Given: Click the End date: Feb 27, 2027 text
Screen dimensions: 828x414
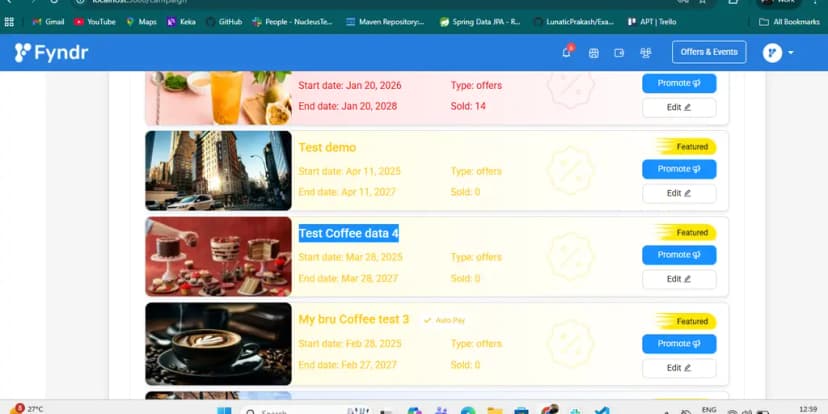Looking at the screenshot, I should coord(347,365).
